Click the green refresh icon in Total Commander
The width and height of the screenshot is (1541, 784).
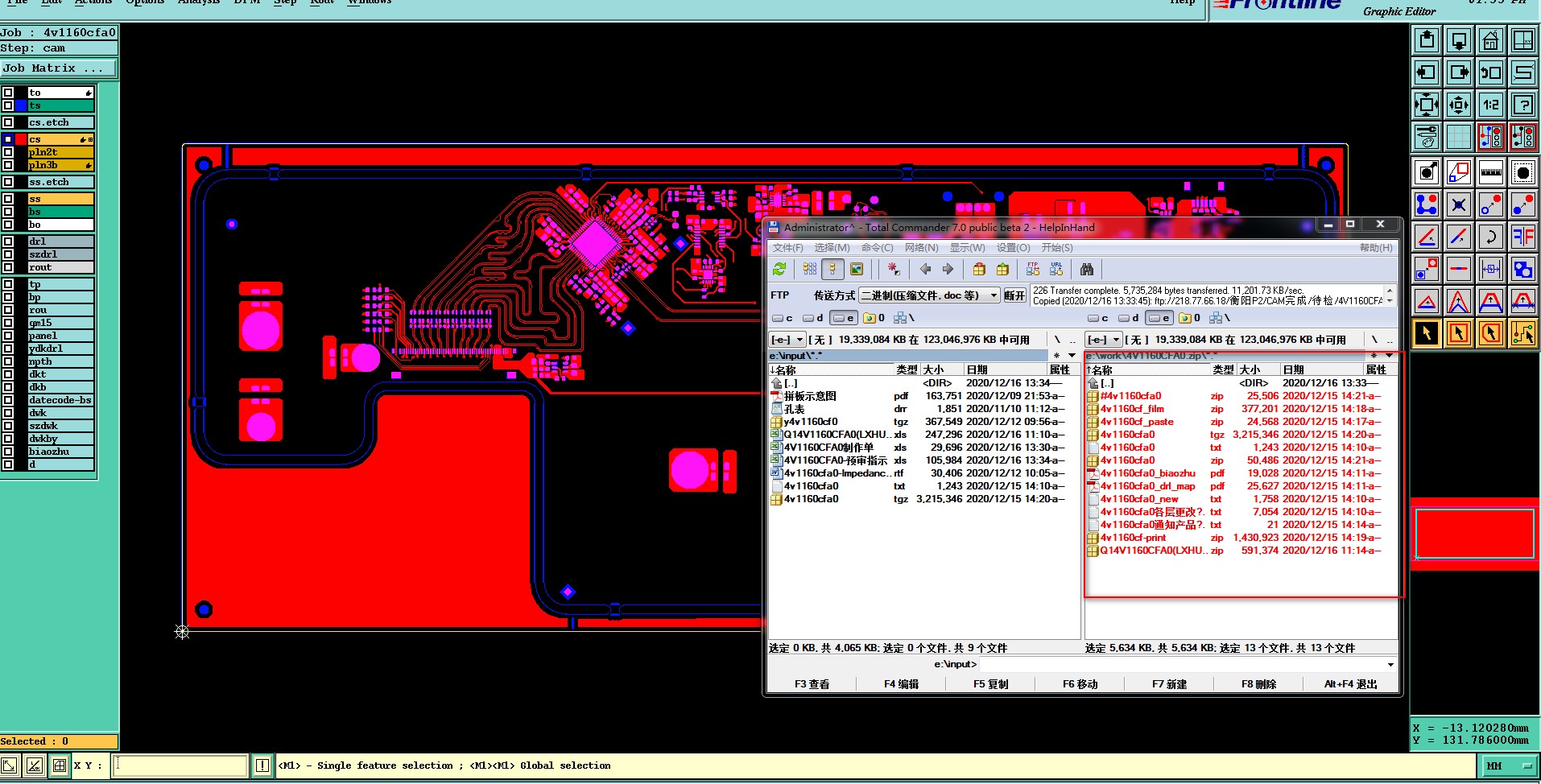[x=779, y=270]
